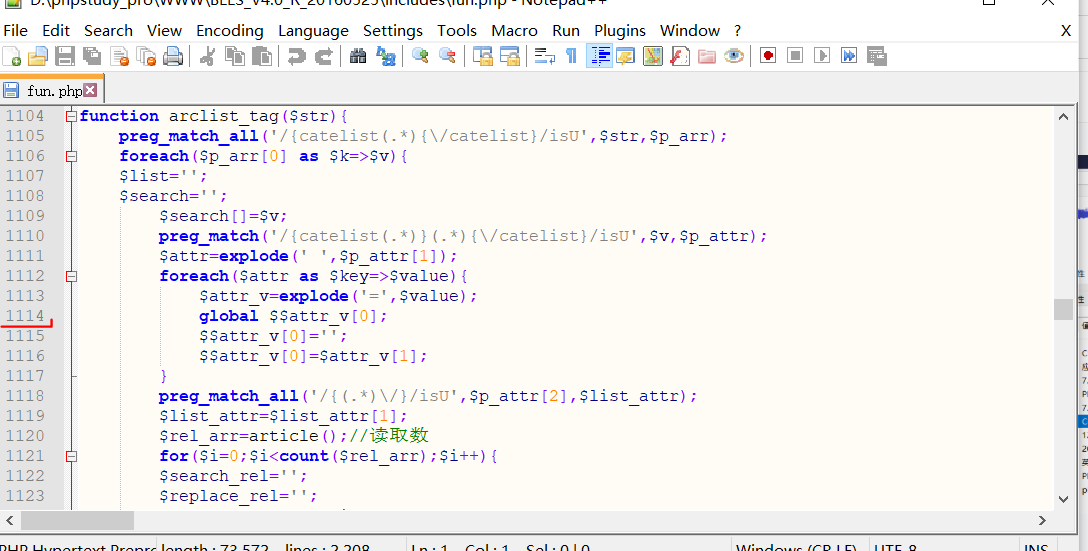Cut selection using scissors icon
The image size is (1088, 551).
[x=207, y=56]
